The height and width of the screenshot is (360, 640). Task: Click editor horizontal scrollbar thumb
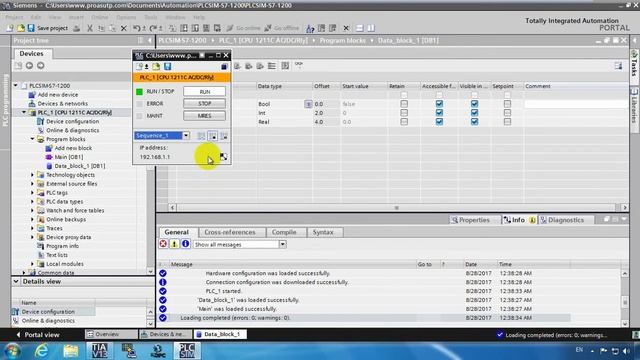tap(396, 208)
